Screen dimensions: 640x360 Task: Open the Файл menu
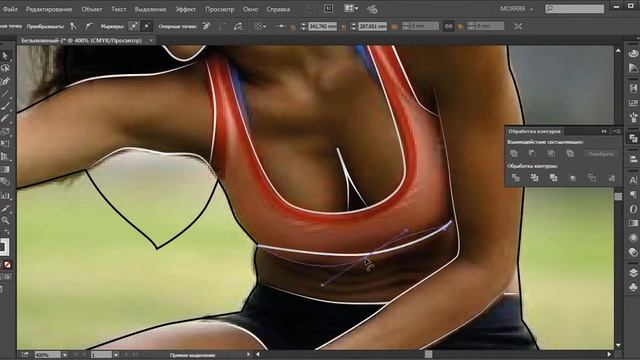10,9
